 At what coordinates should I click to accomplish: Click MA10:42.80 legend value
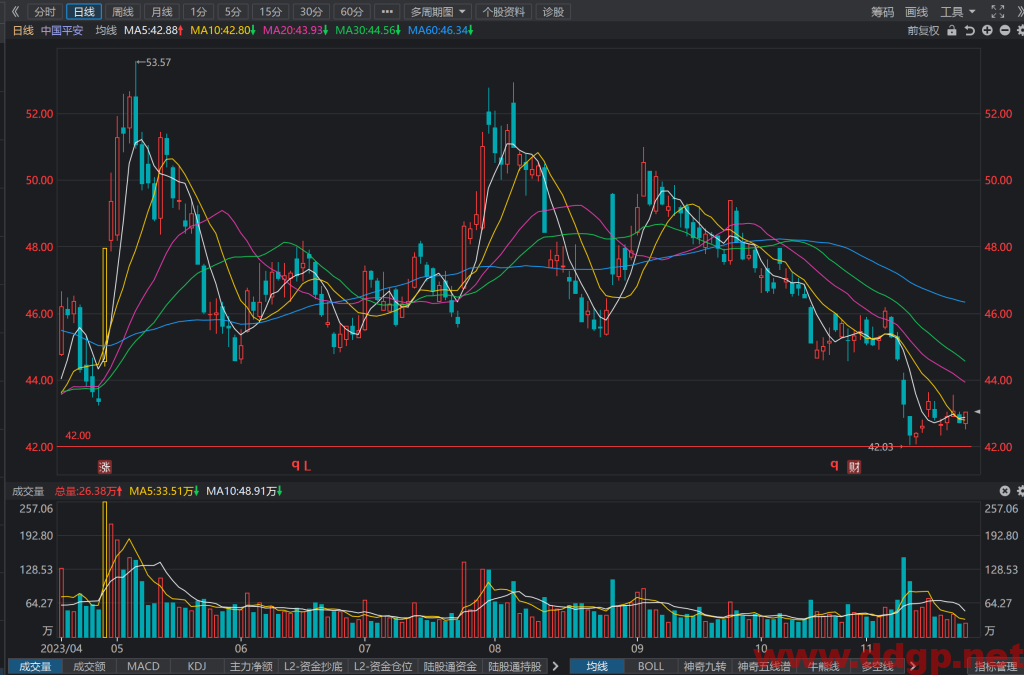coord(223,31)
